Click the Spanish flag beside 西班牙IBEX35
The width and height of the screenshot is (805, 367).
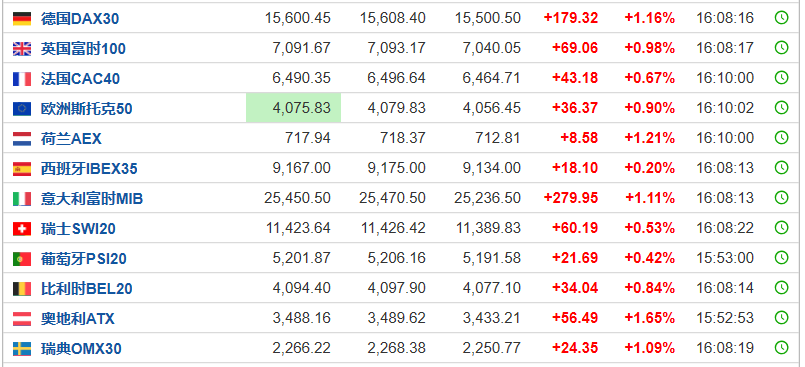click(22, 169)
